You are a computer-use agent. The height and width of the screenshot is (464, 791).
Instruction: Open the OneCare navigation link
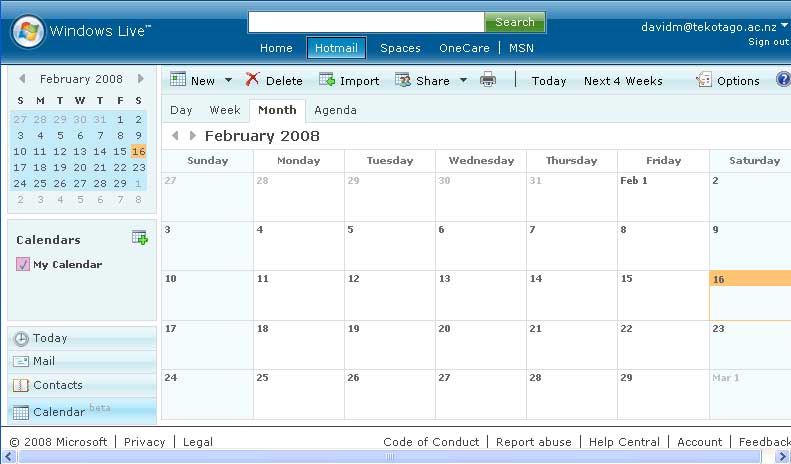pyautogui.click(x=464, y=48)
